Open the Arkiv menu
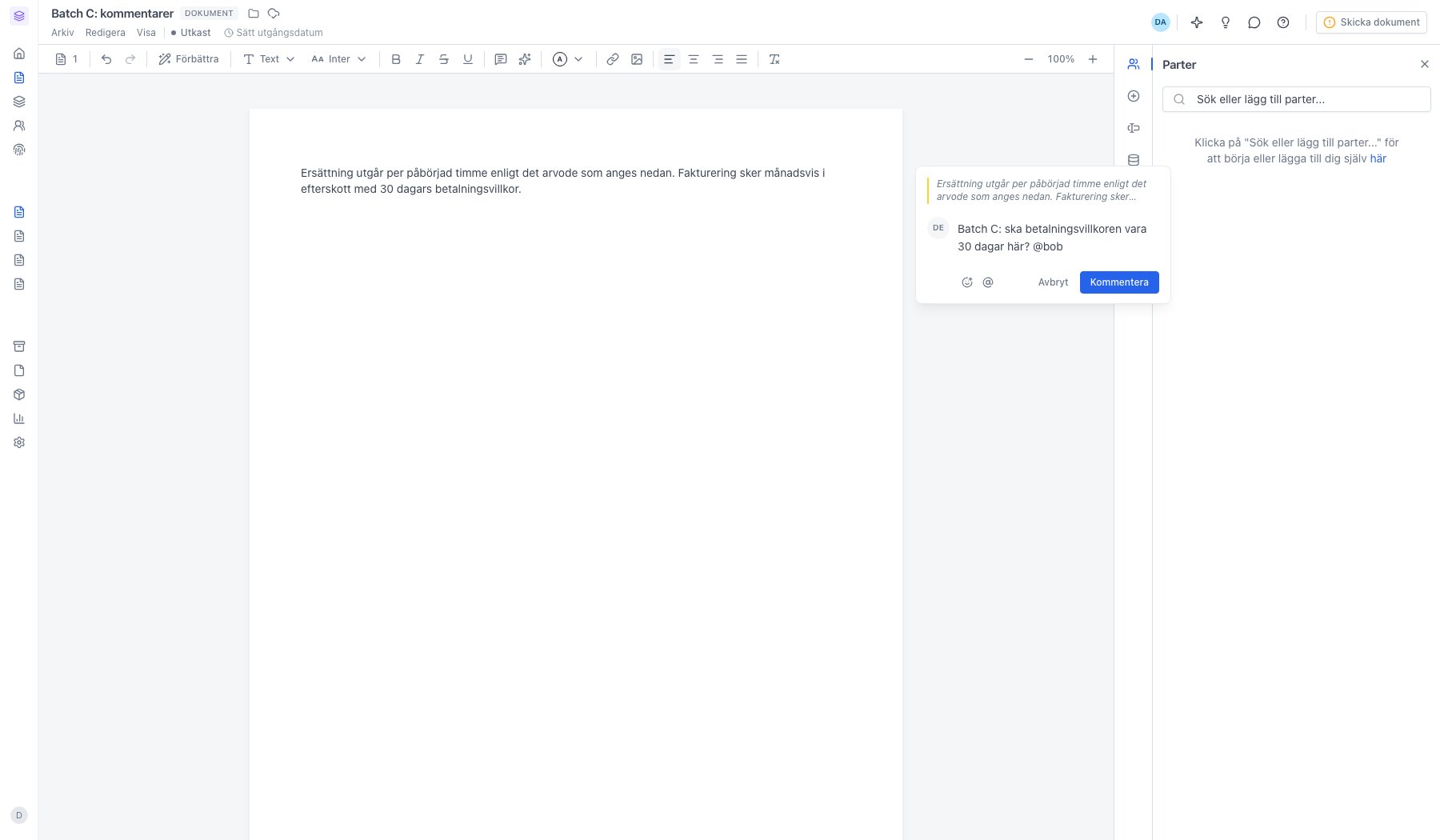1440x840 pixels. (x=62, y=33)
